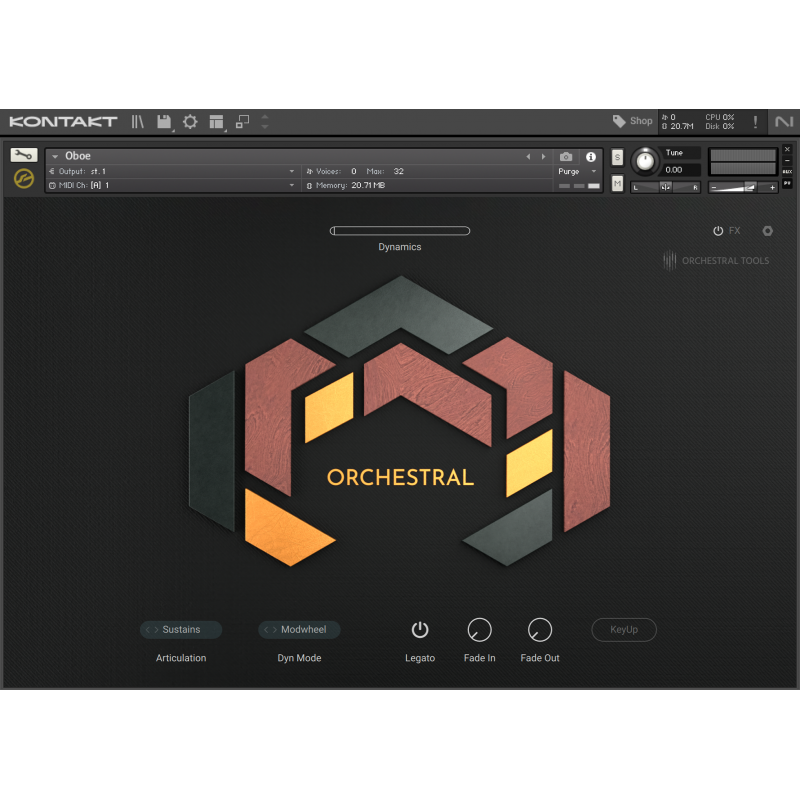
Task: Toggle the Legato power button
Action: click(x=420, y=630)
